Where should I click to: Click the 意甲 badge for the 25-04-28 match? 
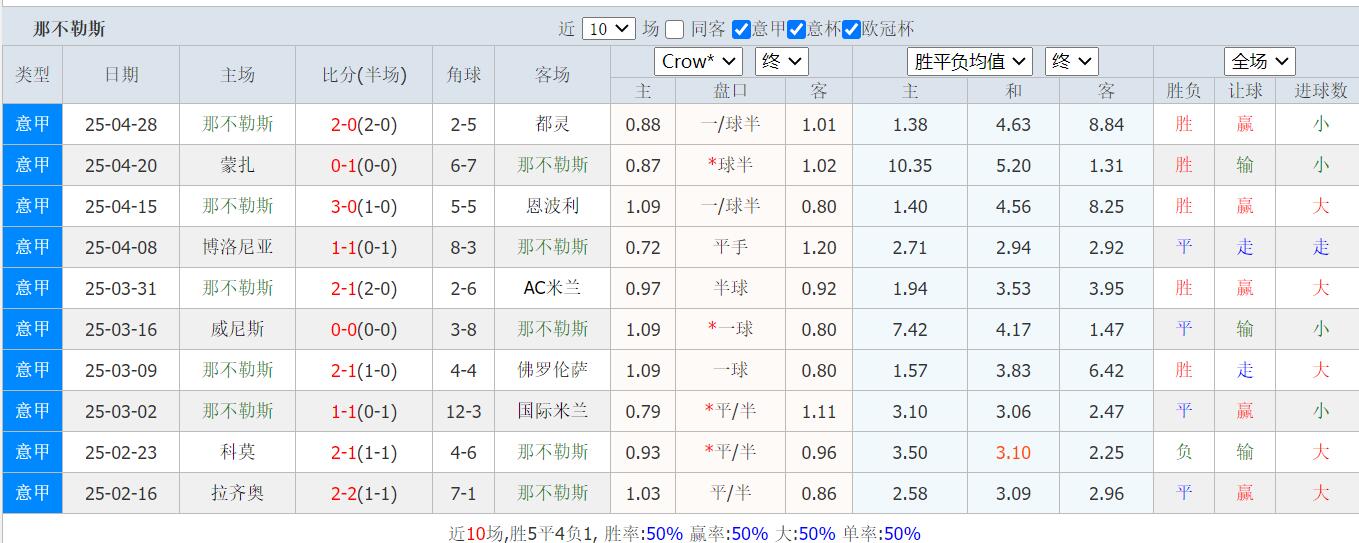[x=32, y=125]
